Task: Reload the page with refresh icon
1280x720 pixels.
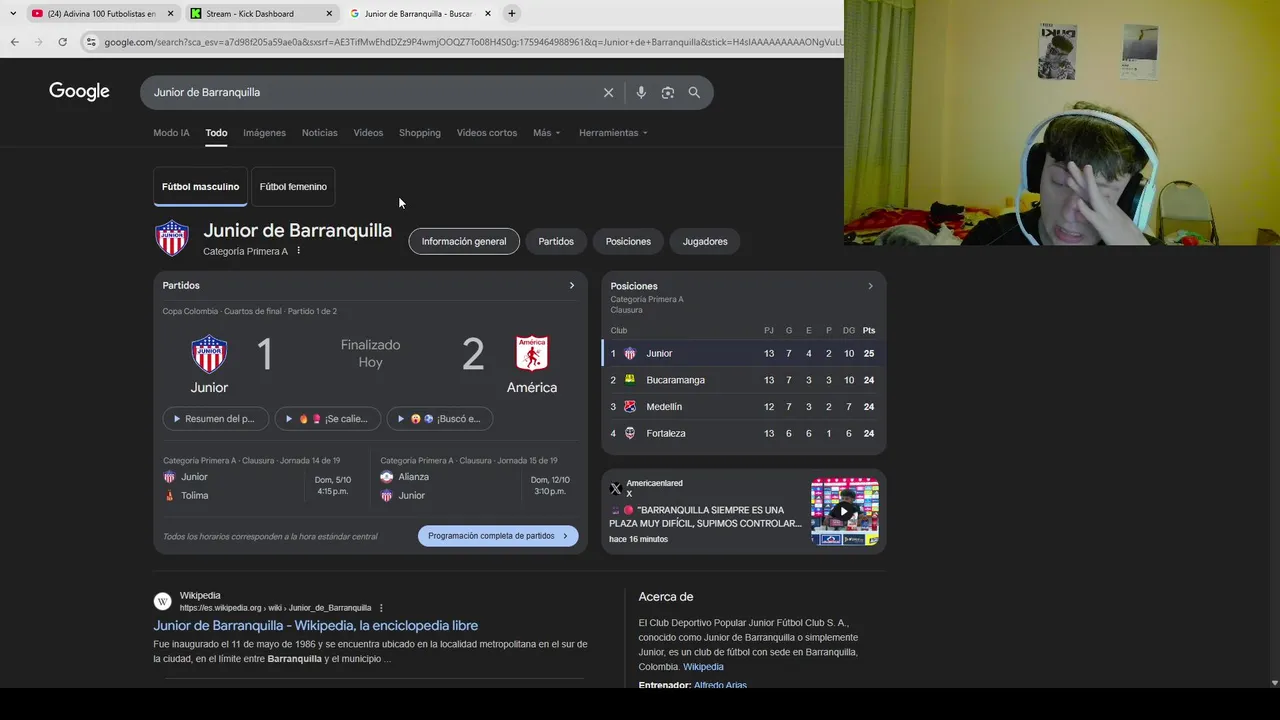Action: coord(62,42)
